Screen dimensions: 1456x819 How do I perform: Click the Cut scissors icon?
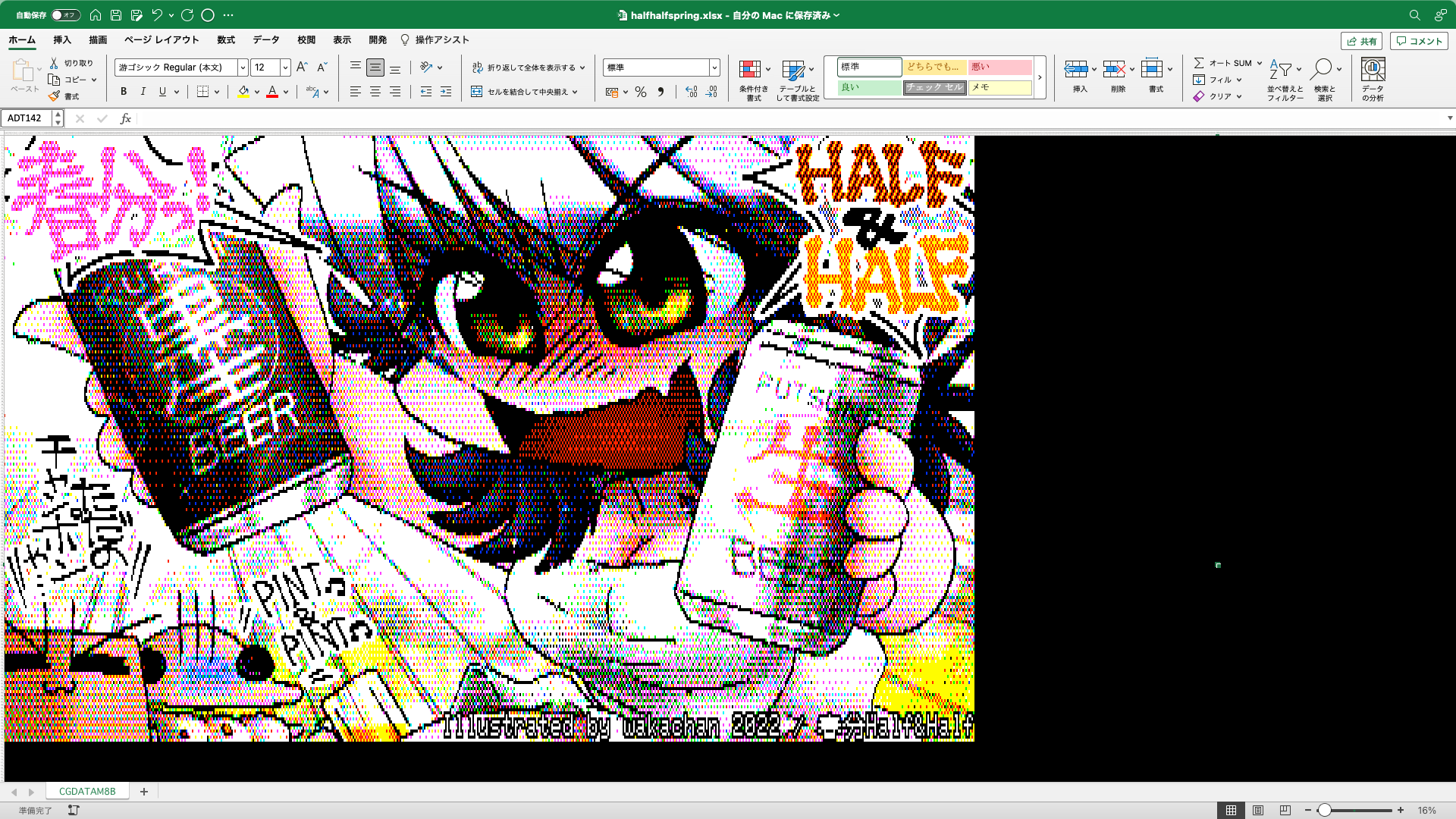(x=54, y=63)
